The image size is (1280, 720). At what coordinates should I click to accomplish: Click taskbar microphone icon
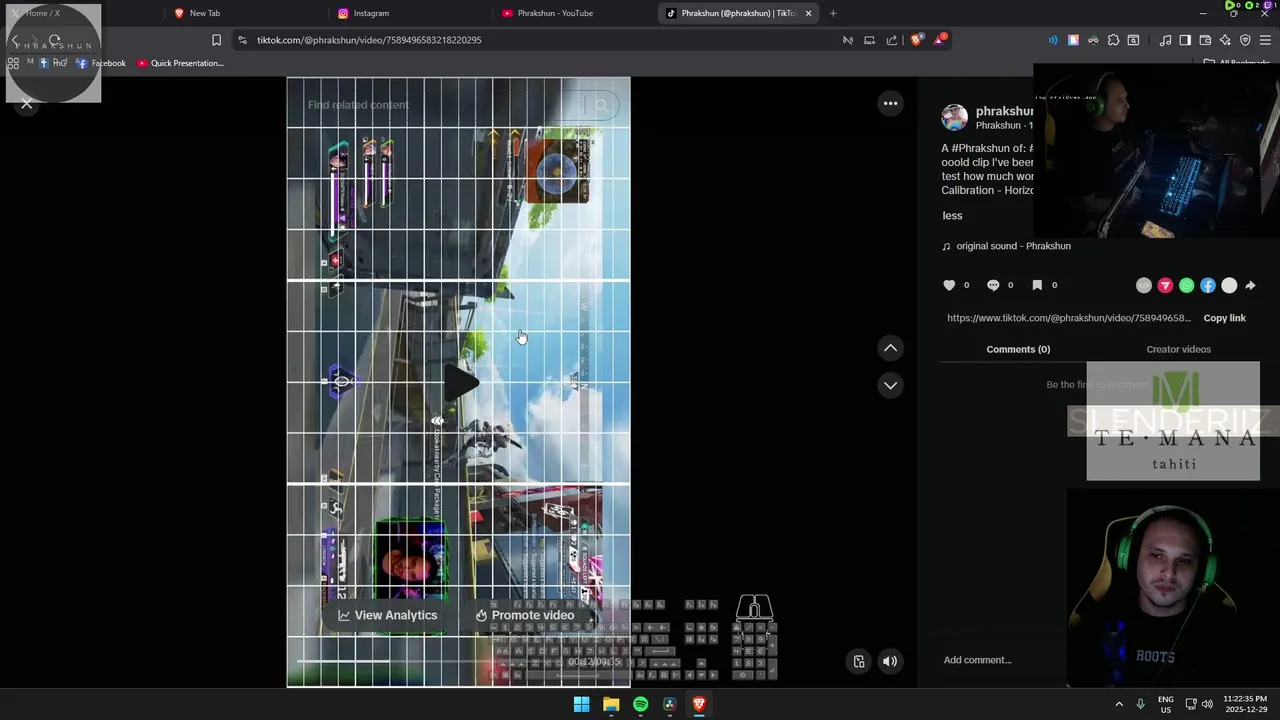point(1140,704)
